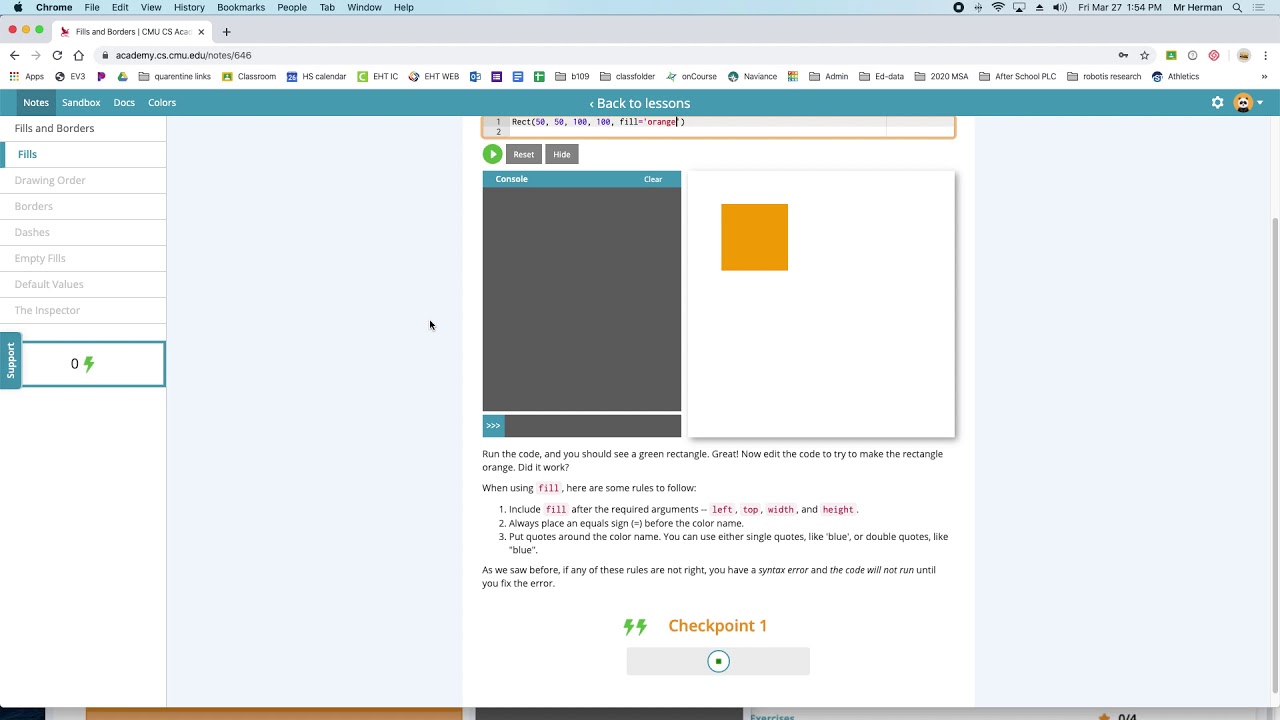The image size is (1280, 720).
Task: Open the Docs tab
Action: (x=124, y=102)
